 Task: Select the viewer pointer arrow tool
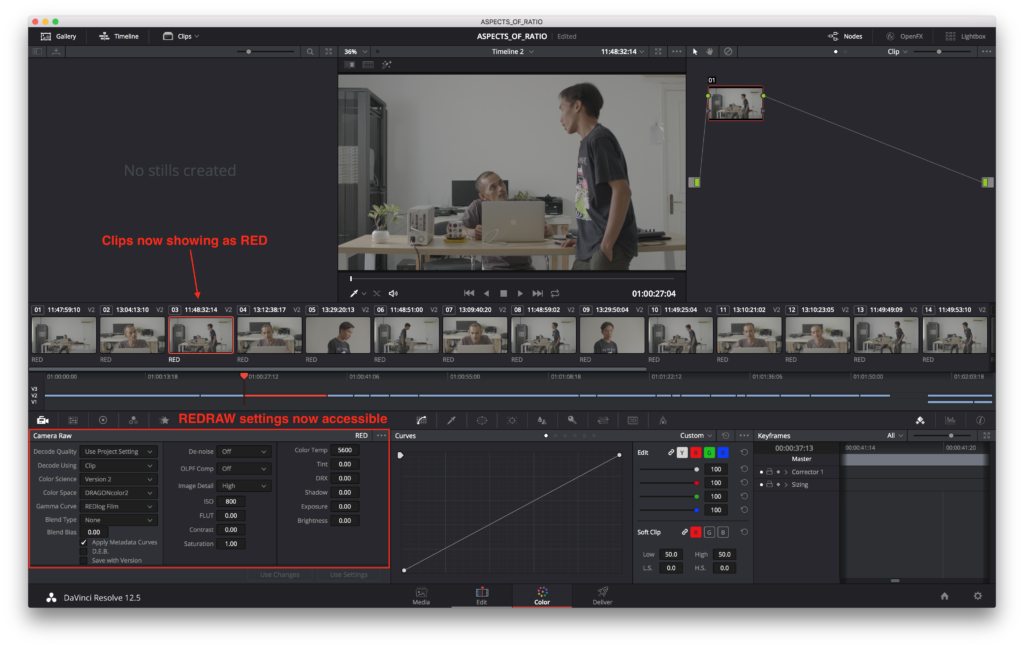695,52
